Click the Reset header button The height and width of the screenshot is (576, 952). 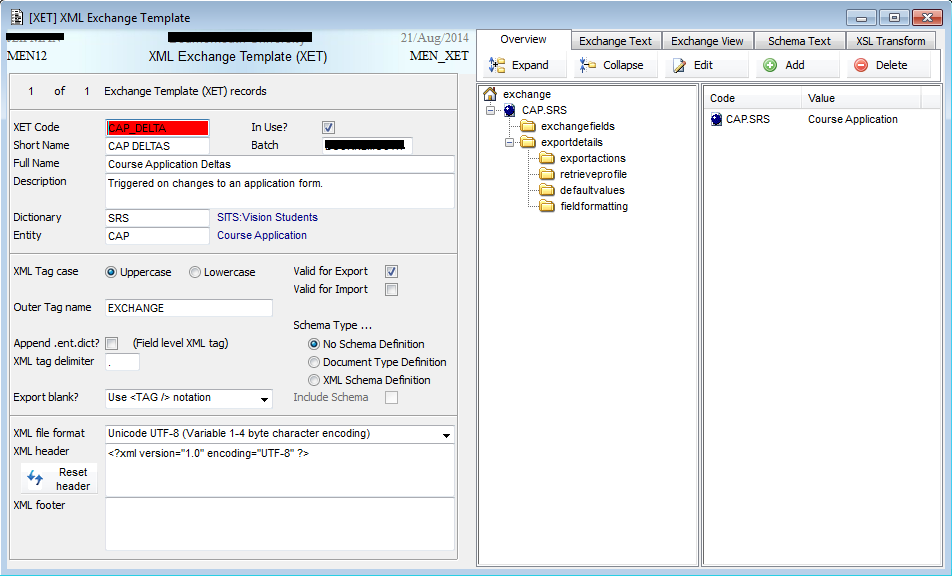click(60, 479)
